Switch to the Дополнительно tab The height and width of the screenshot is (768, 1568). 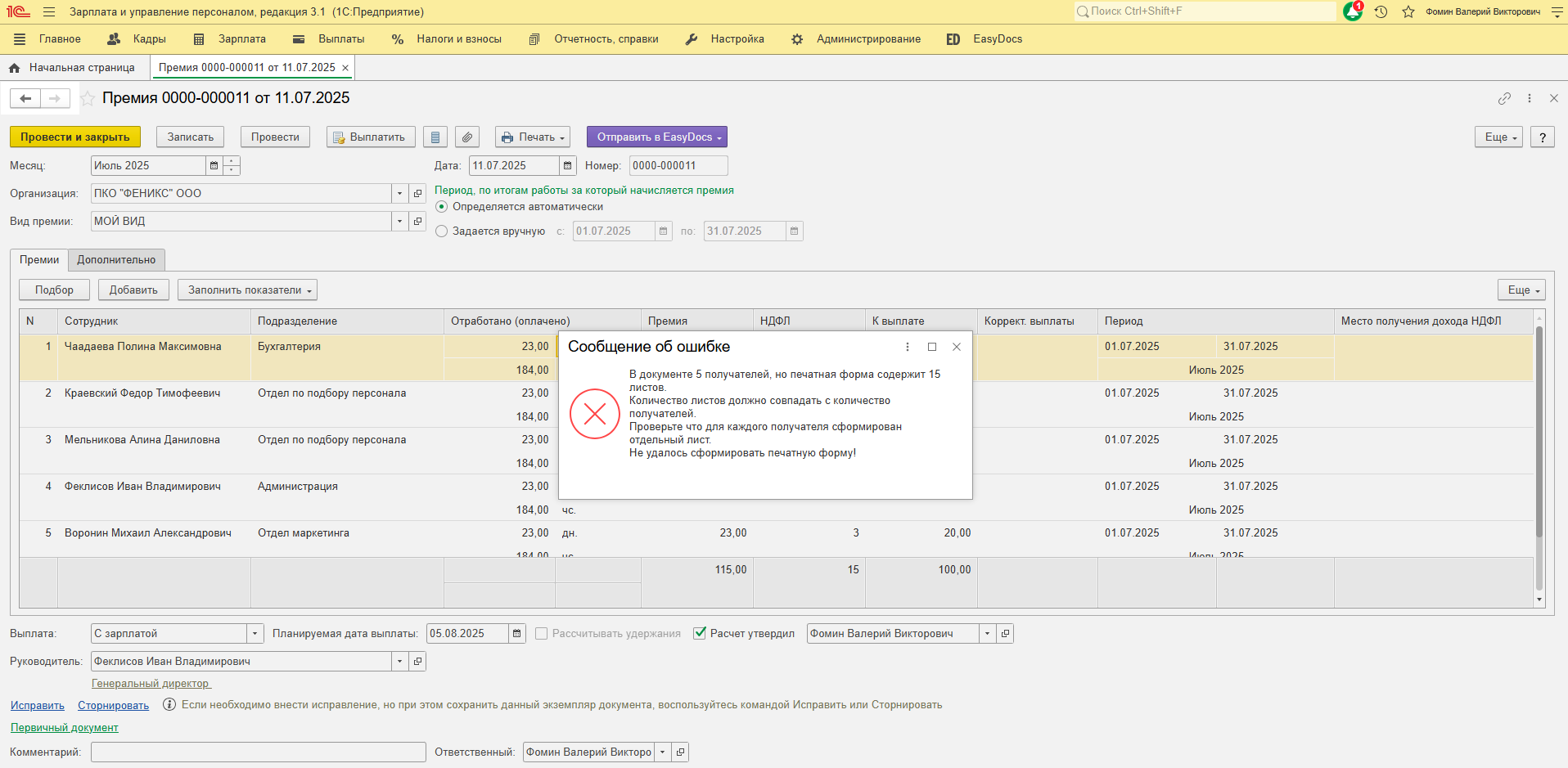[116, 260]
